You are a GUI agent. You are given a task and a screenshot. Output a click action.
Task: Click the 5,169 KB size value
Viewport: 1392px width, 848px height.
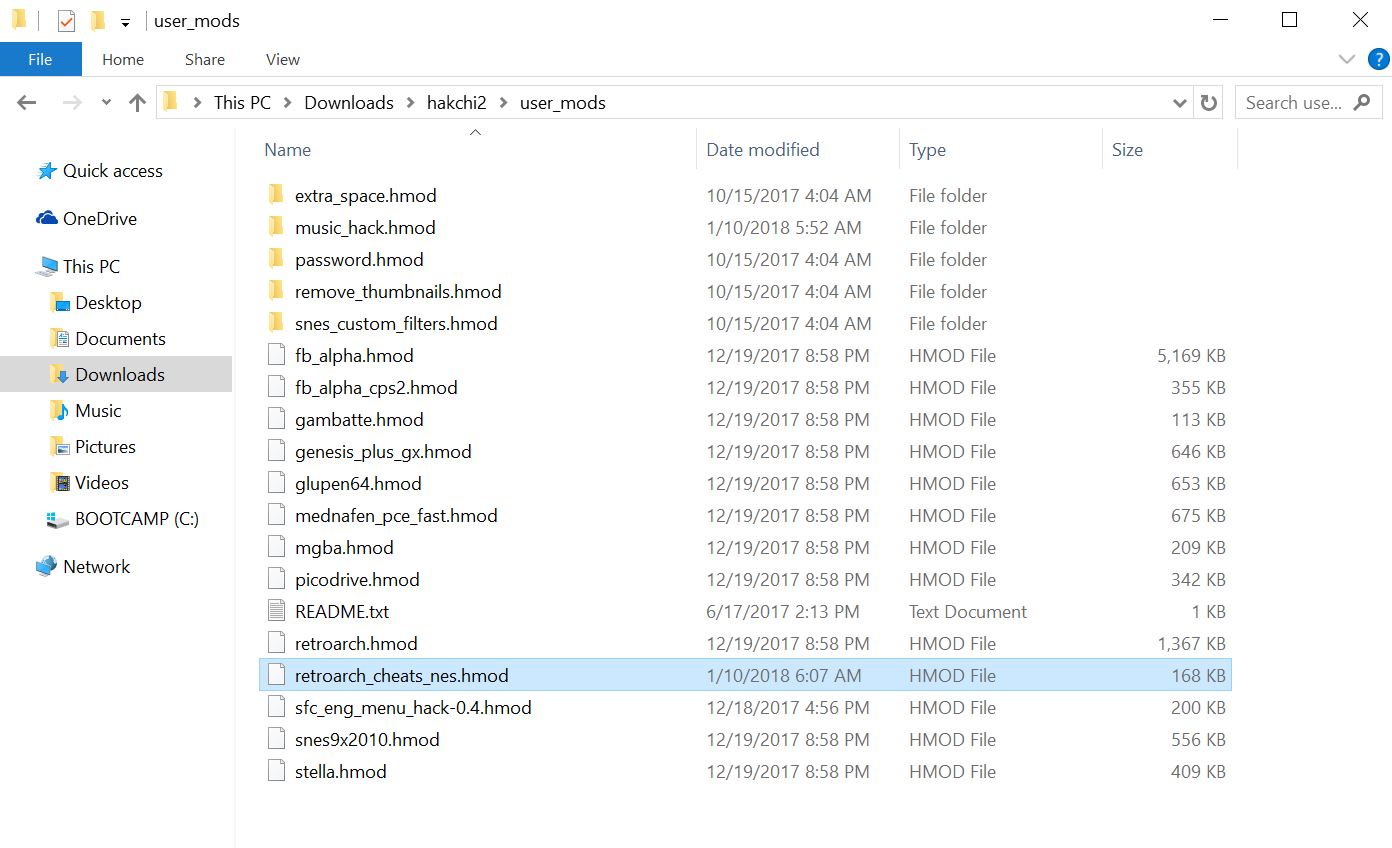pos(1191,356)
